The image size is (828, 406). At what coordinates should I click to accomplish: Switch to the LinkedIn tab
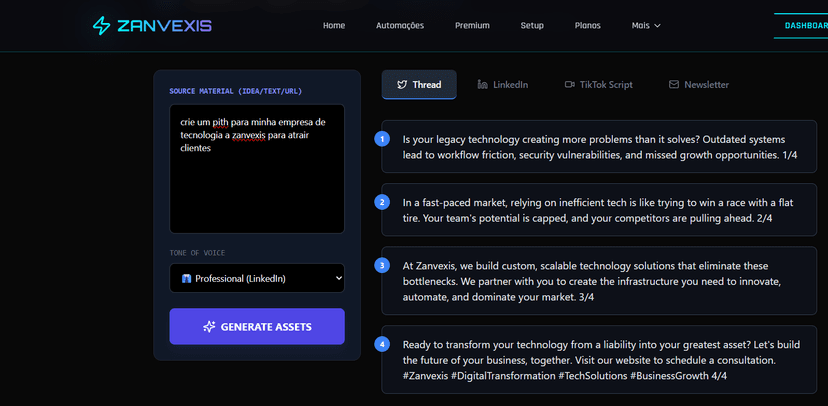pyautogui.click(x=503, y=84)
